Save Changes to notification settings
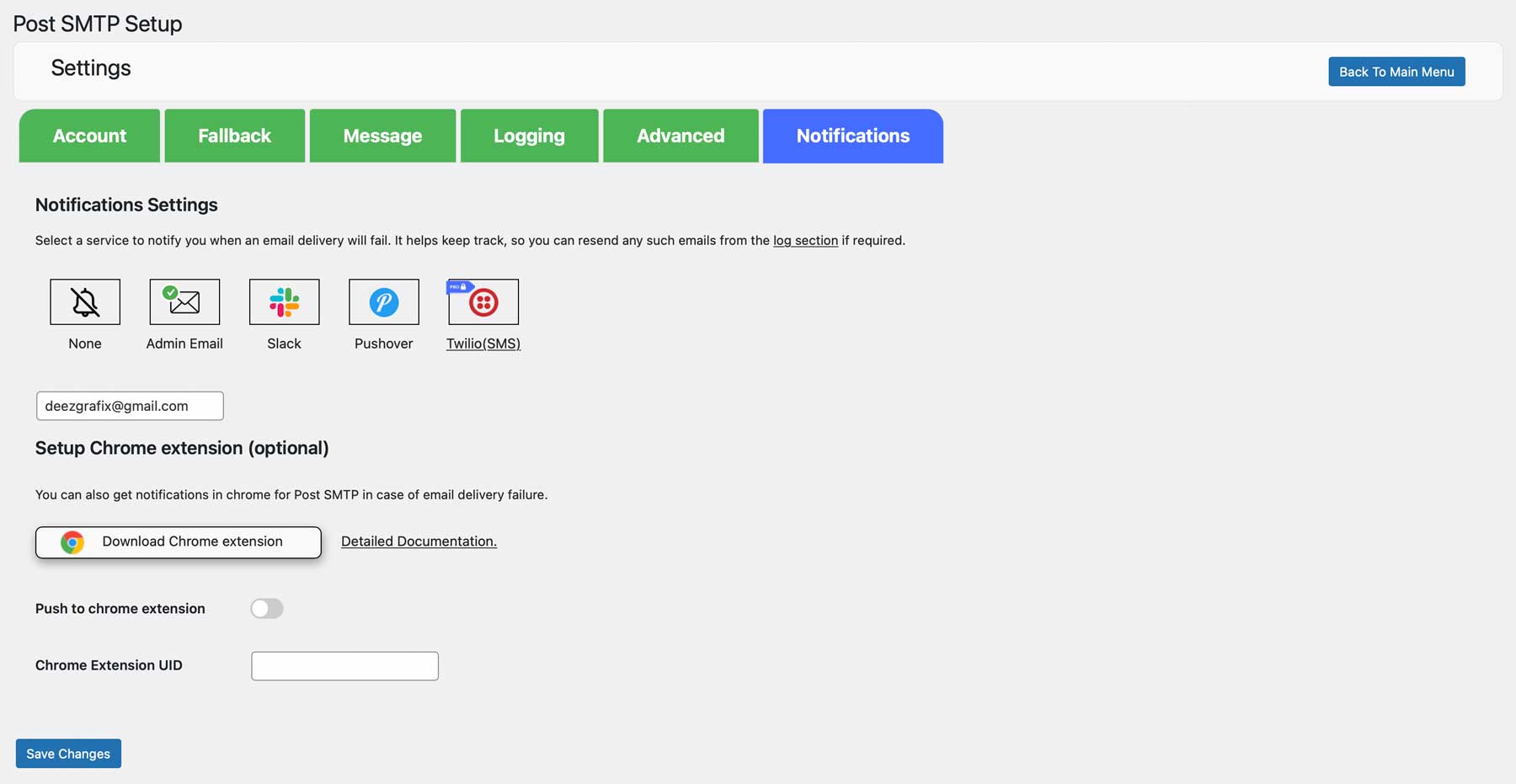 point(67,753)
